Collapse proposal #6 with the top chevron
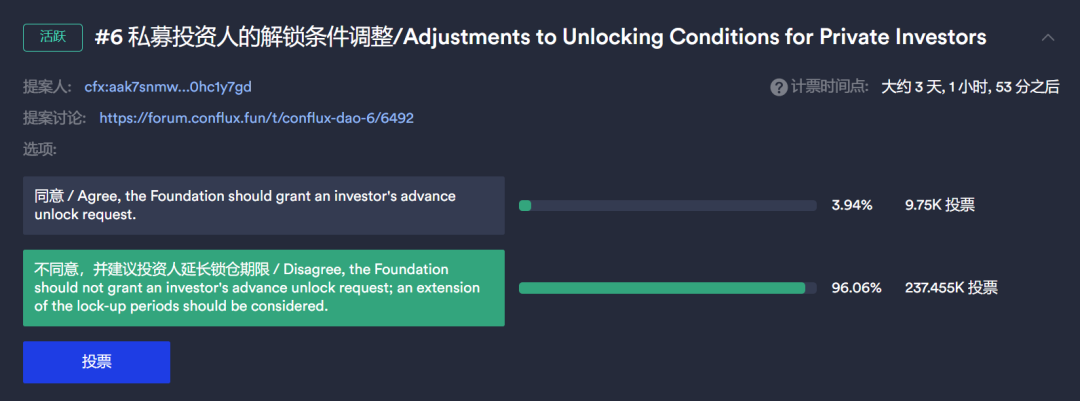 [x=1048, y=38]
